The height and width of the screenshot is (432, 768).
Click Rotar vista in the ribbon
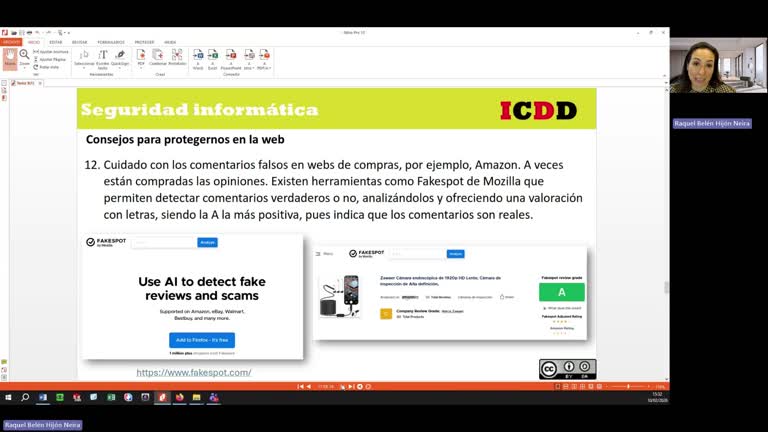[47, 67]
